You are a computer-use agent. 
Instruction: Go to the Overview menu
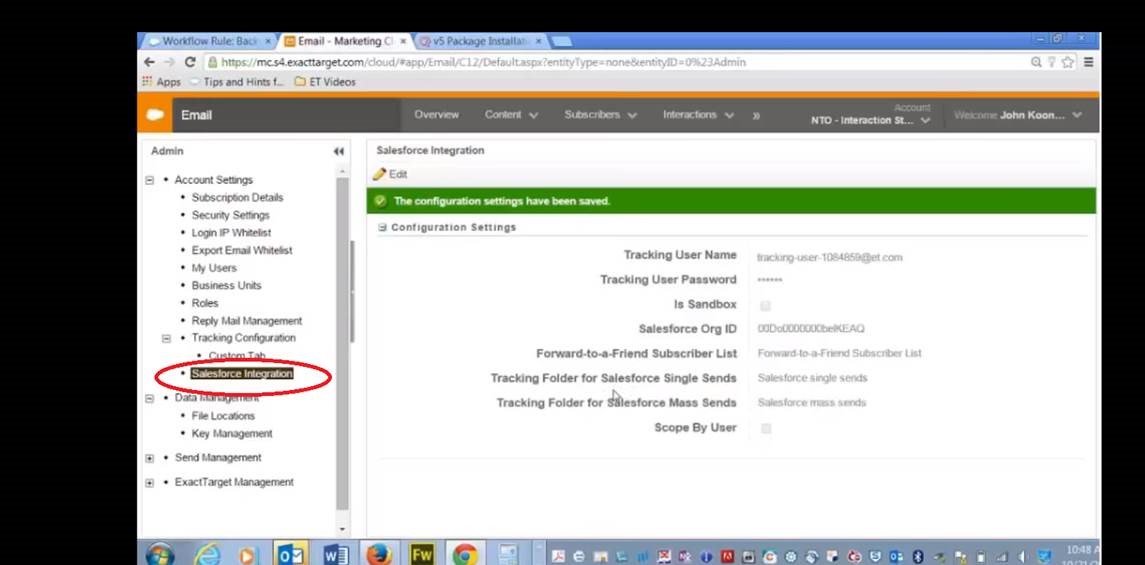click(436, 115)
